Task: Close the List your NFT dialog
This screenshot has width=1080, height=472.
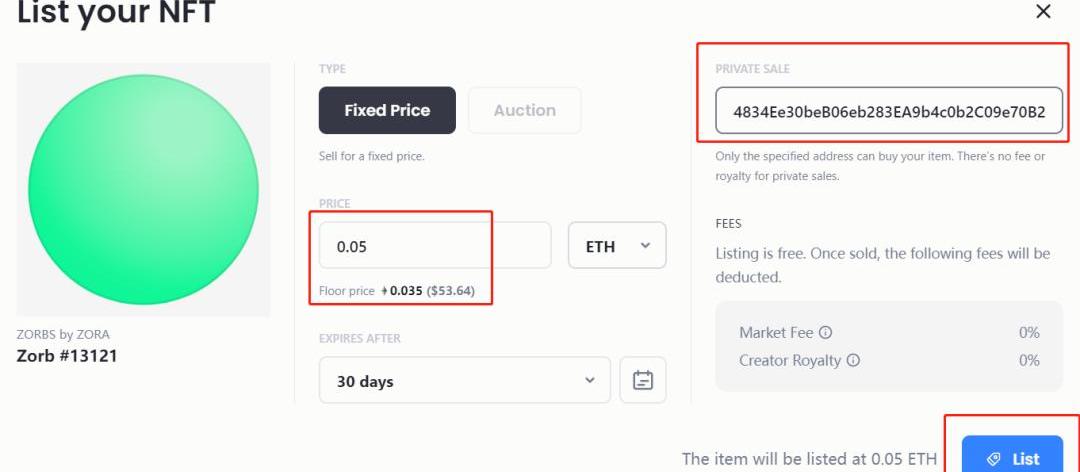Action: tap(1043, 12)
